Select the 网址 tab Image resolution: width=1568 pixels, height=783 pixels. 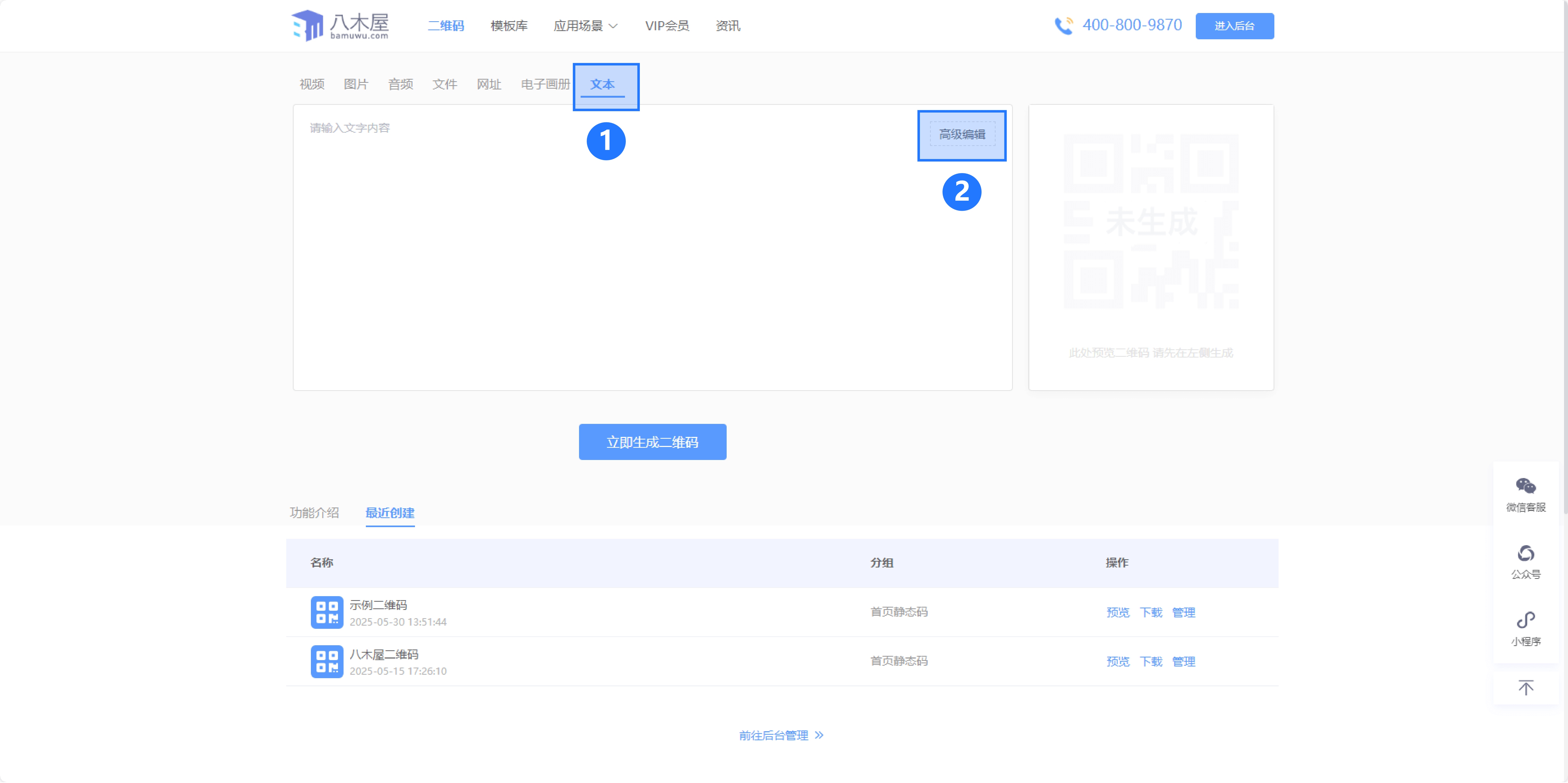point(489,84)
